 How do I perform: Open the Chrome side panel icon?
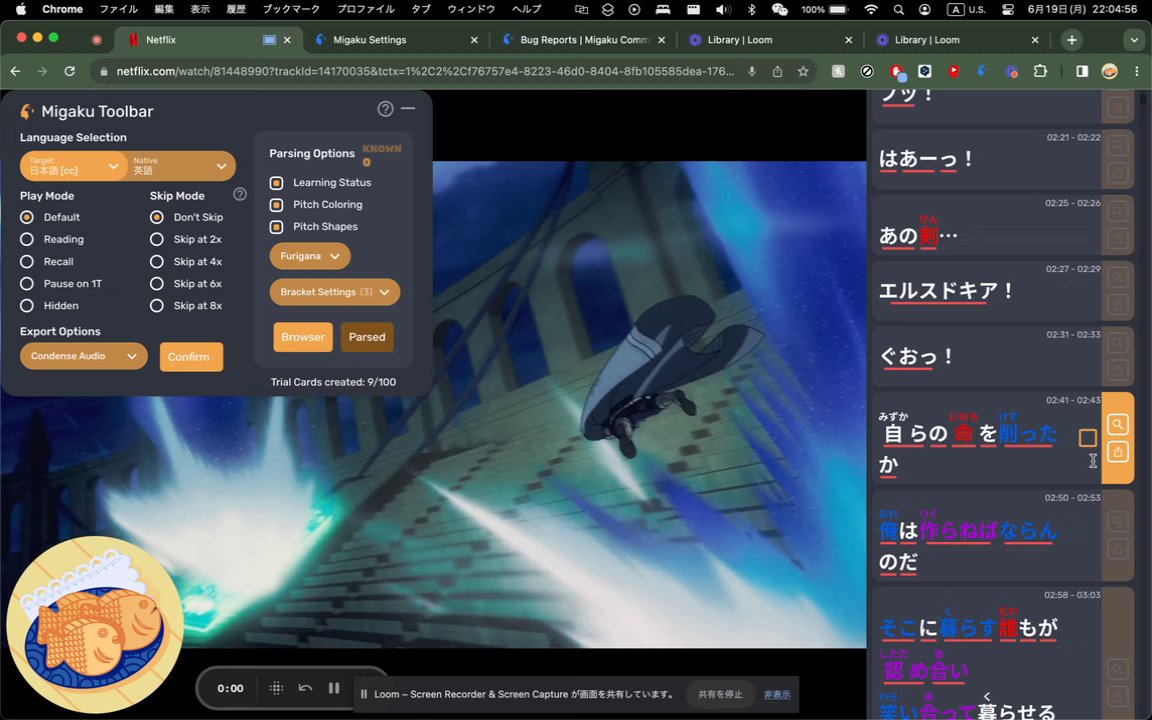[1082, 71]
